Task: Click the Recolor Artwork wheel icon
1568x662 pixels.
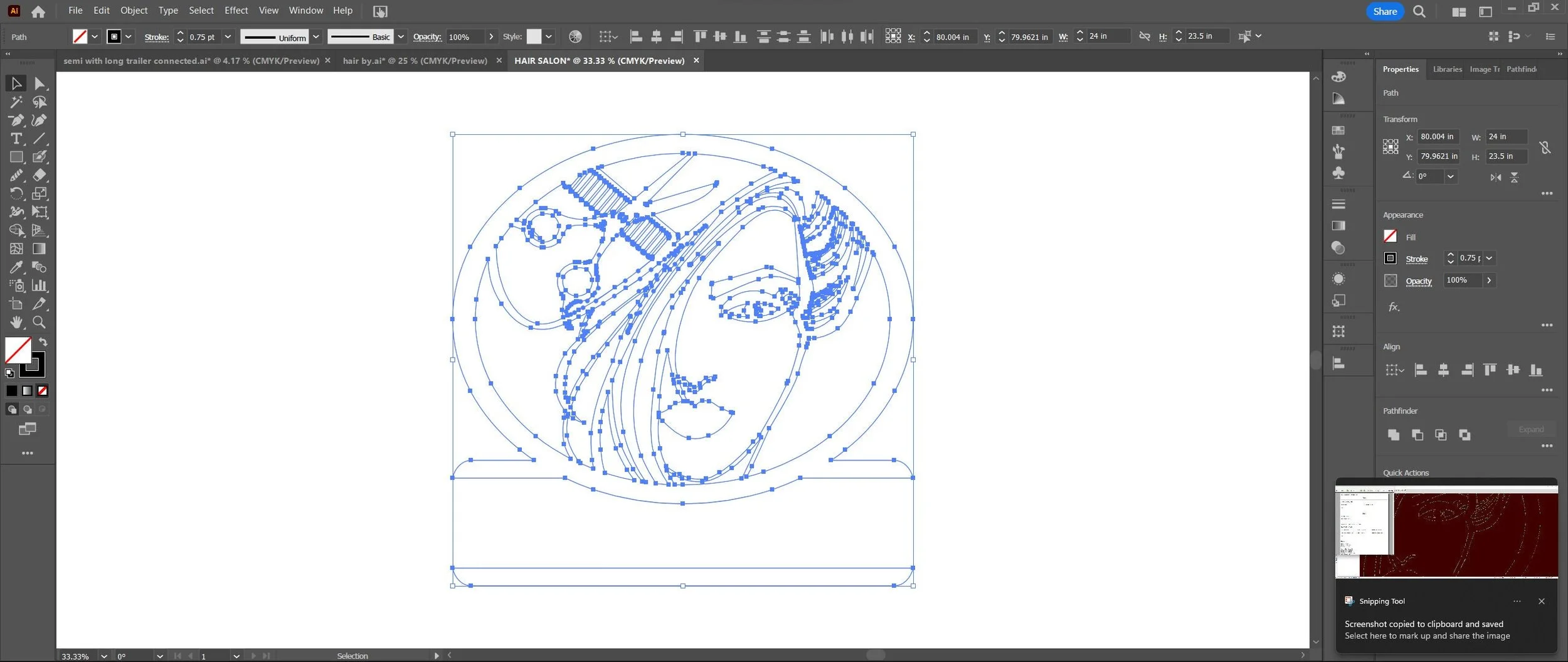Action: click(575, 36)
